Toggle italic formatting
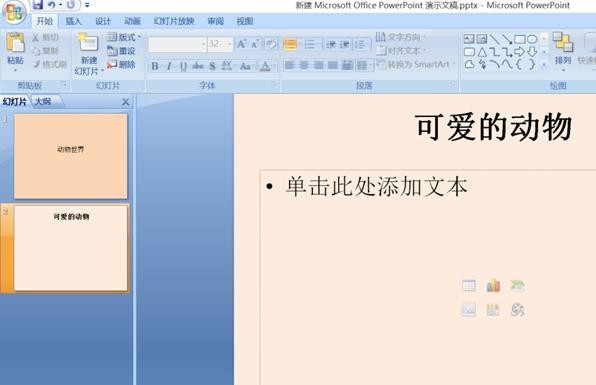The height and width of the screenshot is (385, 596). point(169,66)
